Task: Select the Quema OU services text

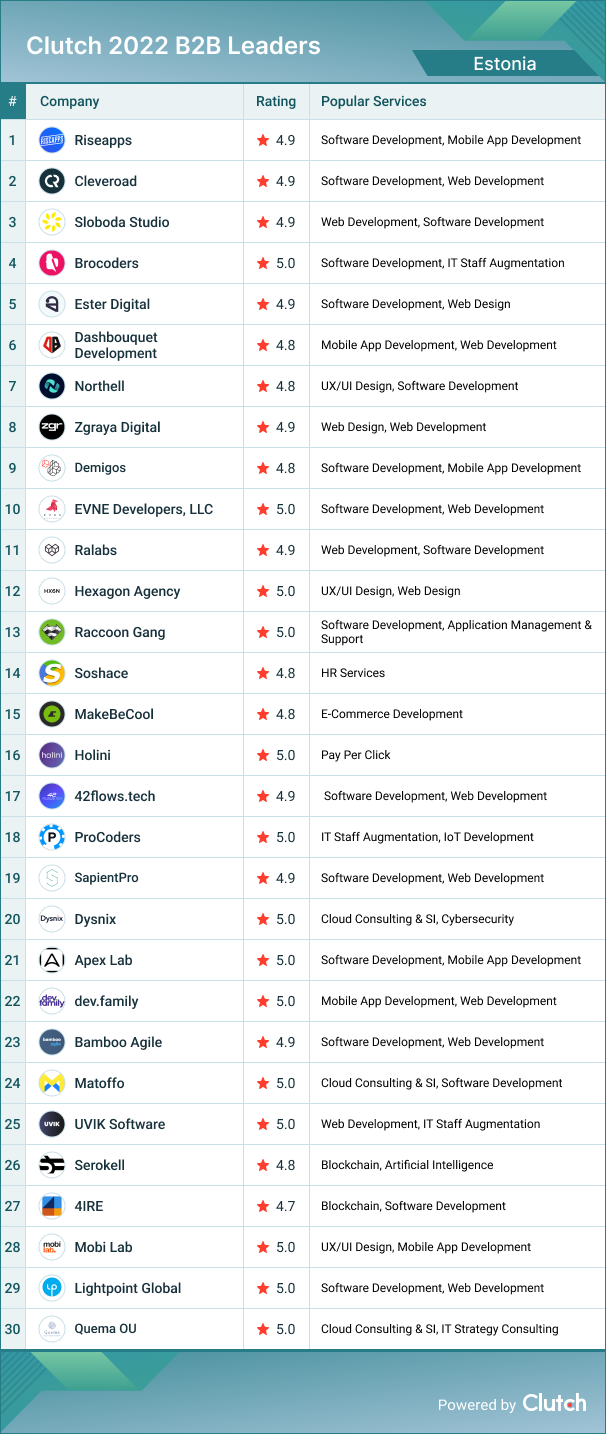Action: point(439,1329)
